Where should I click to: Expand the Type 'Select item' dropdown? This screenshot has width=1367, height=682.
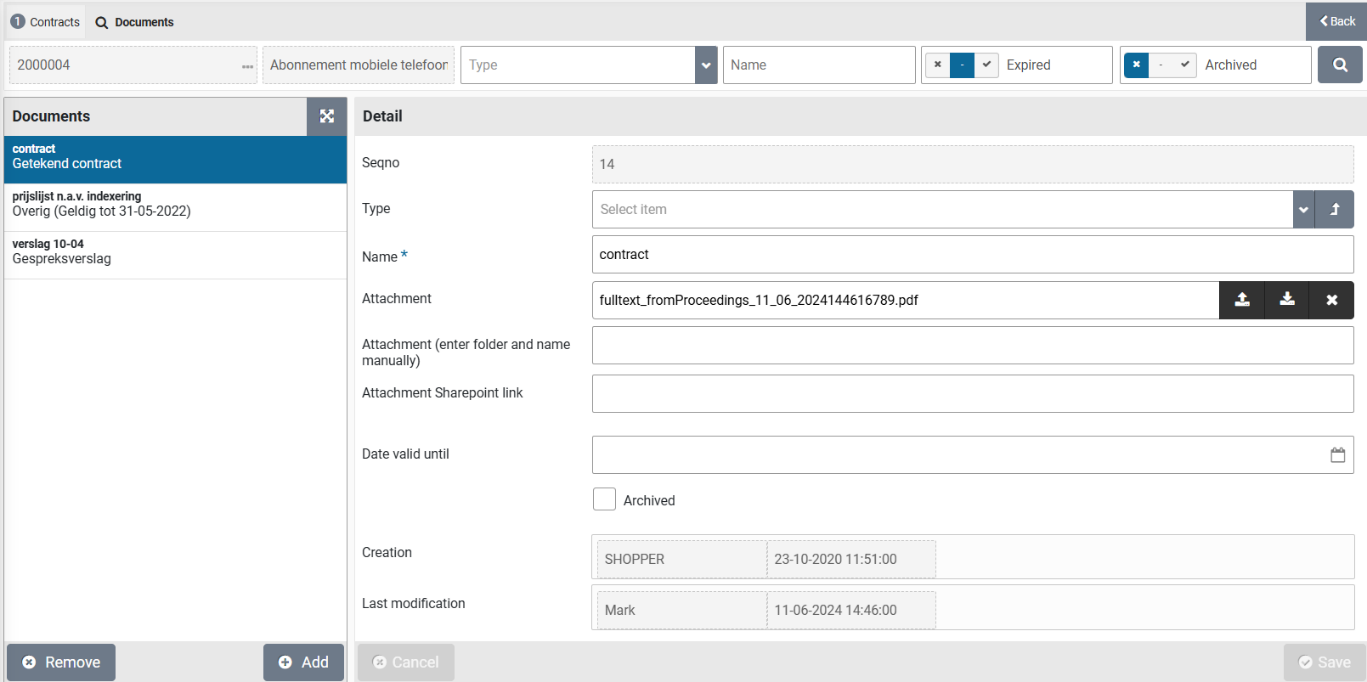pos(1302,210)
